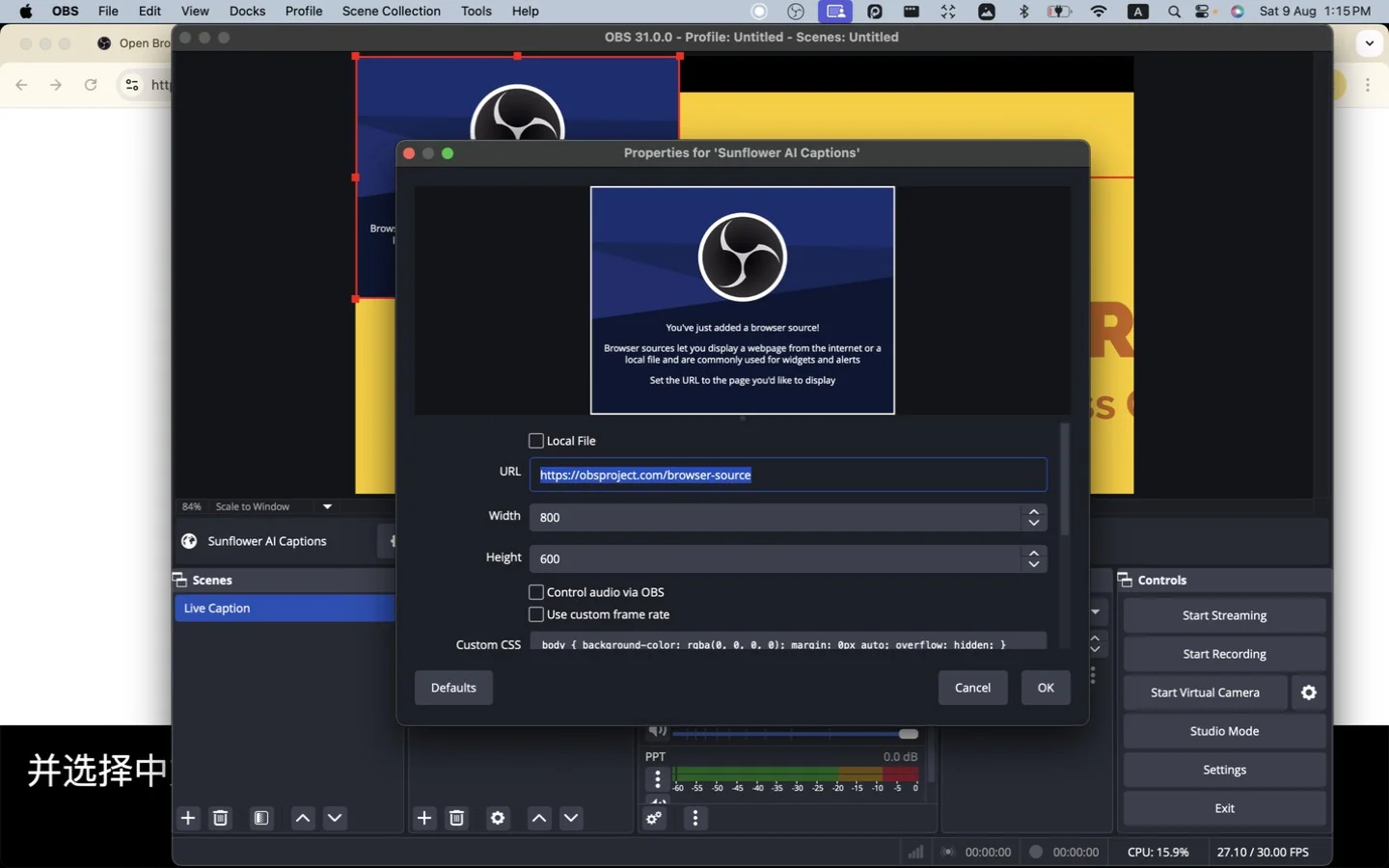Open PPT audio channel options dots
The height and width of the screenshot is (868, 1389).
[658, 778]
